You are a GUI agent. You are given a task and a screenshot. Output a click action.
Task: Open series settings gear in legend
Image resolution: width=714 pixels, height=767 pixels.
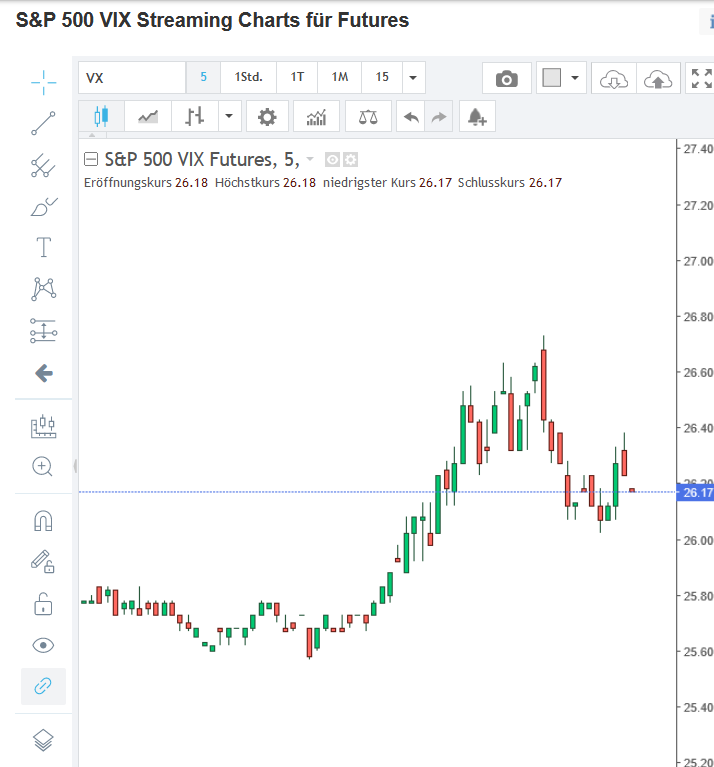[350, 159]
